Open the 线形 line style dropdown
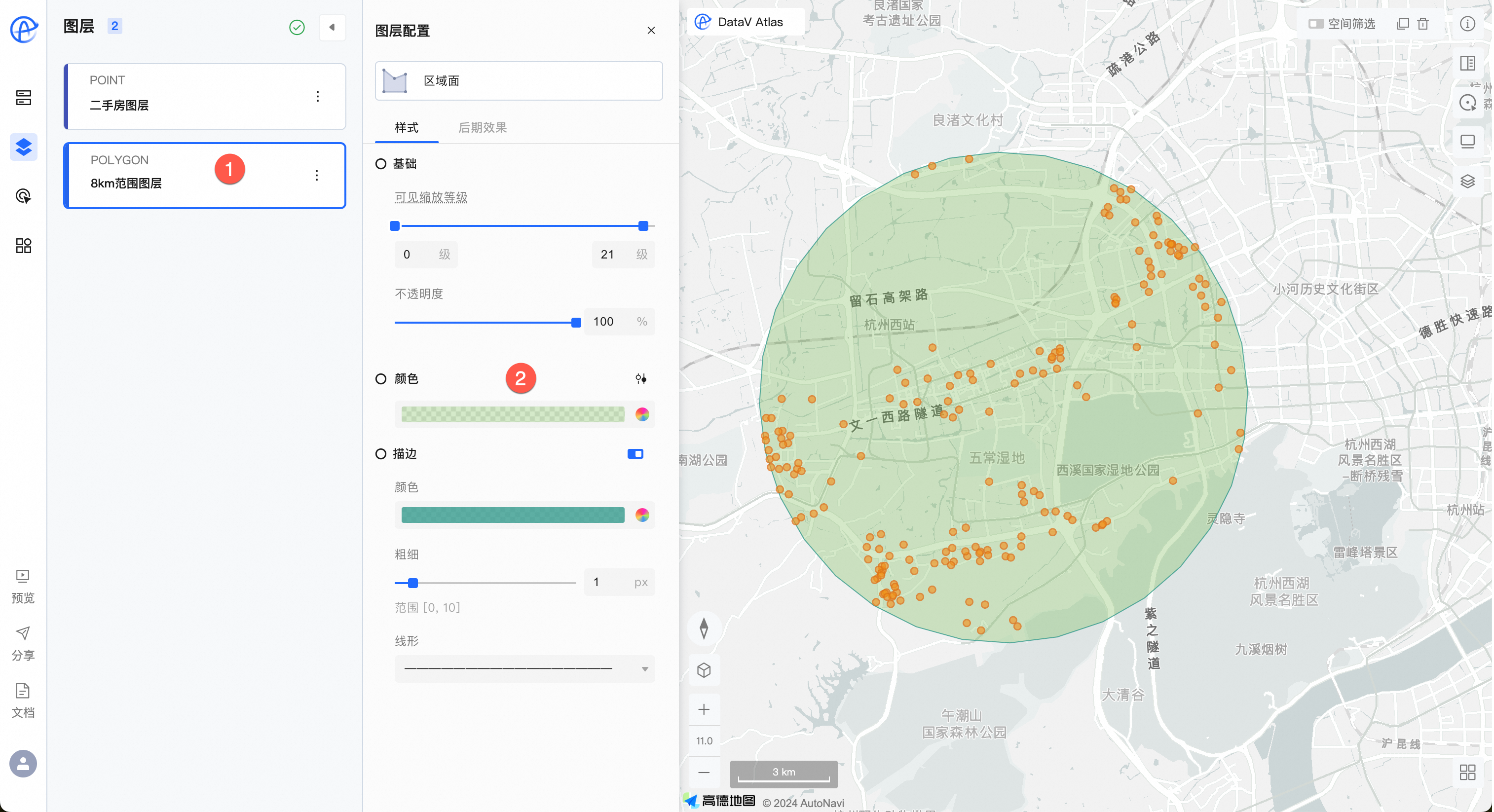 point(525,669)
